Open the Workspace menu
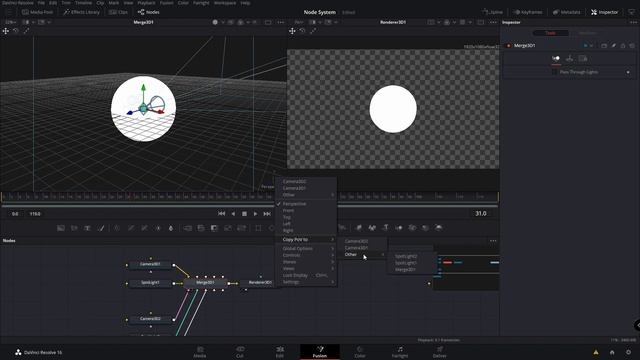640x360 pixels. point(224,3)
